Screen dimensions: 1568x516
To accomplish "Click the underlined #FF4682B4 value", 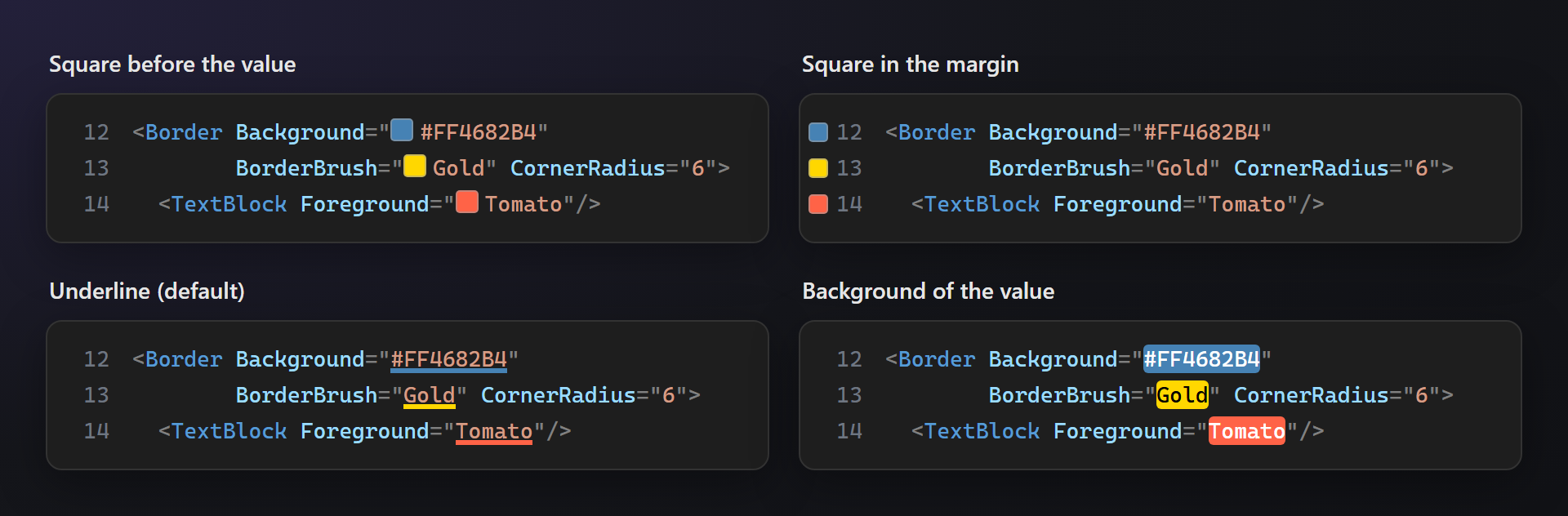I will coord(449,360).
